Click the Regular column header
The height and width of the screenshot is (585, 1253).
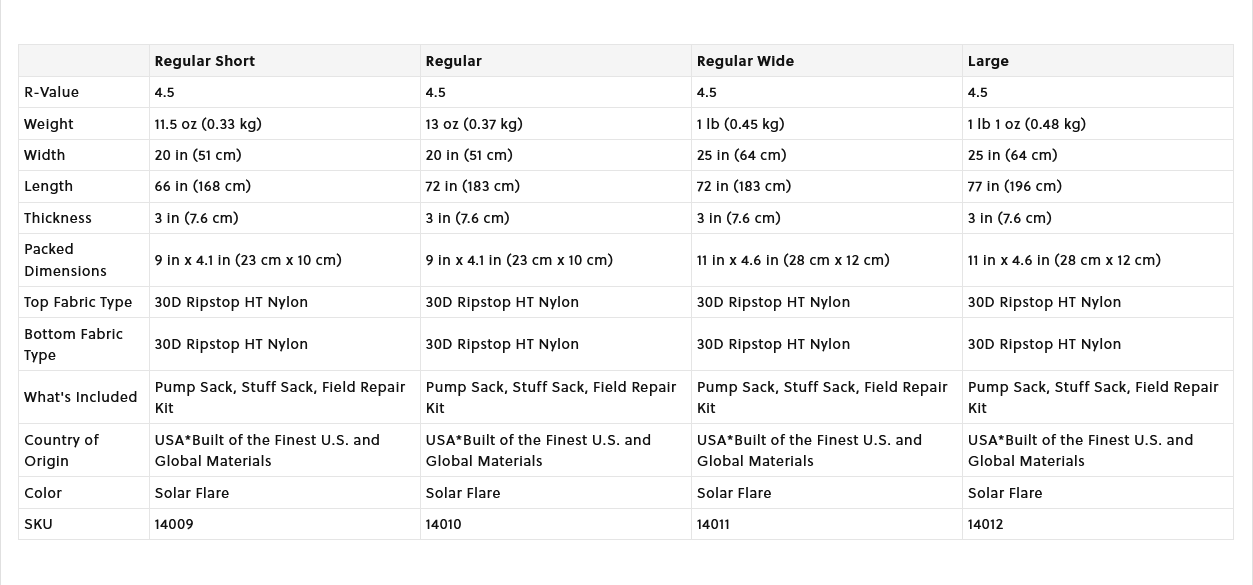[x=453, y=61]
